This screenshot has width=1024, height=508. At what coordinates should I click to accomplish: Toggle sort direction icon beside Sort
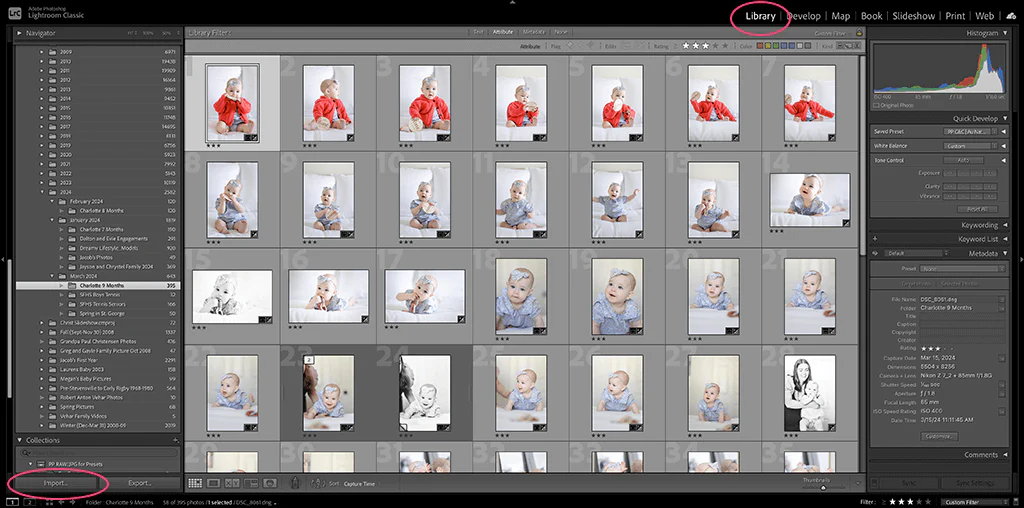(x=317, y=483)
